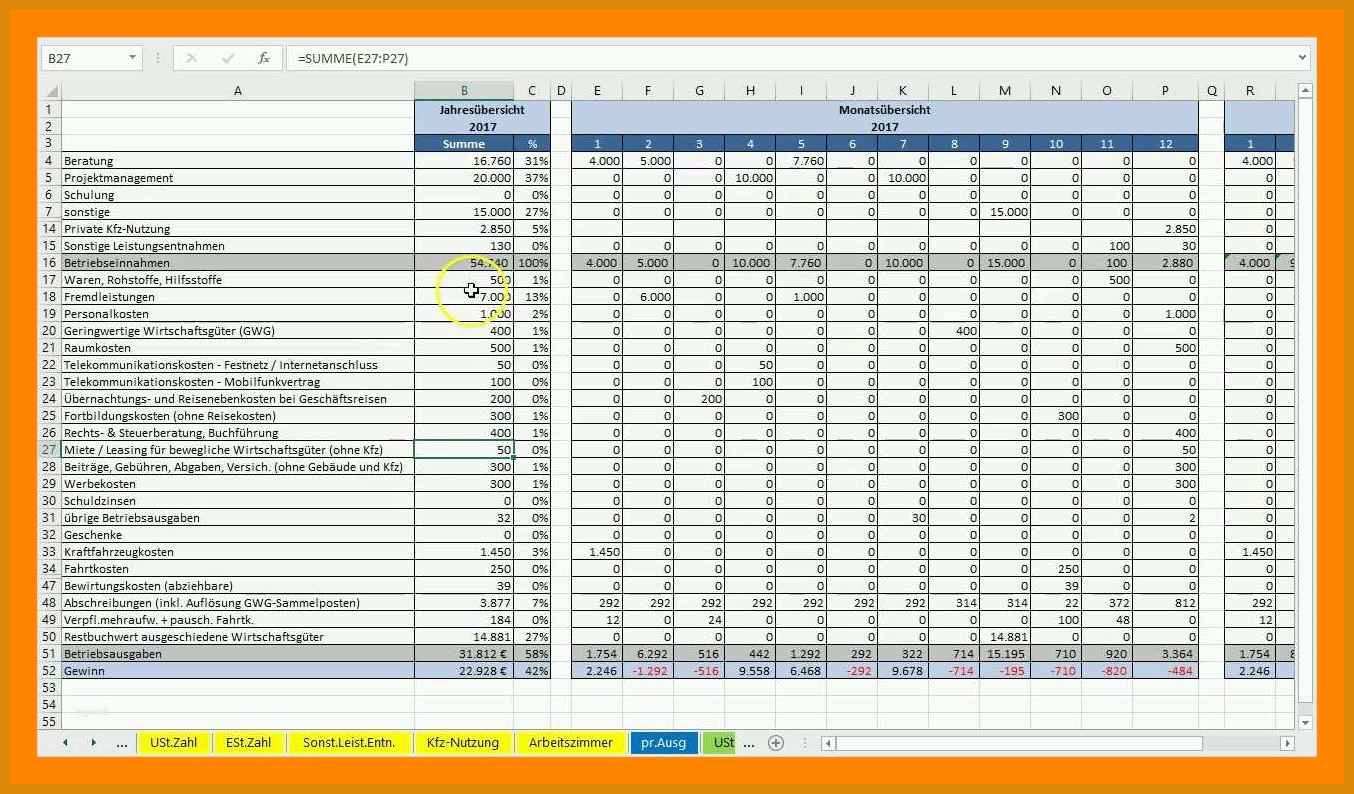Click the Geschenke cell
1354x794 pixels.
(237, 535)
